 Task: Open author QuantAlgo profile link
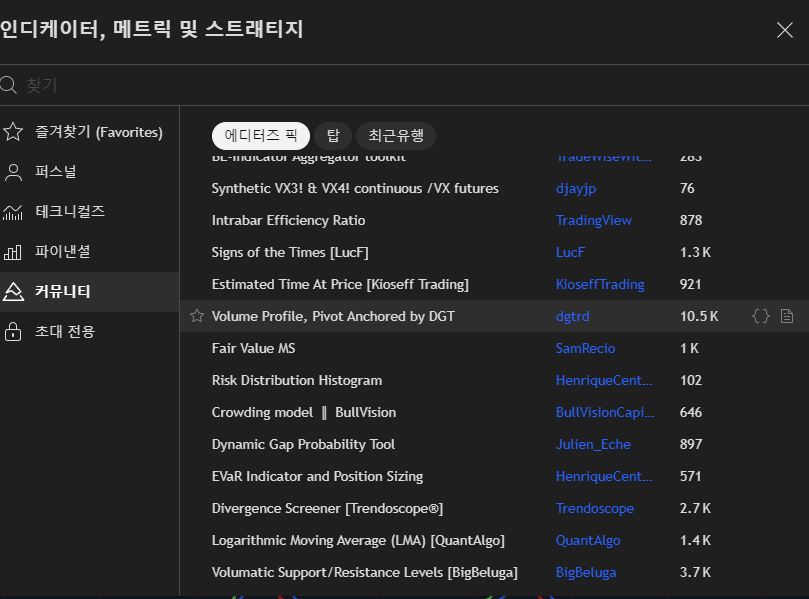point(588,540)
